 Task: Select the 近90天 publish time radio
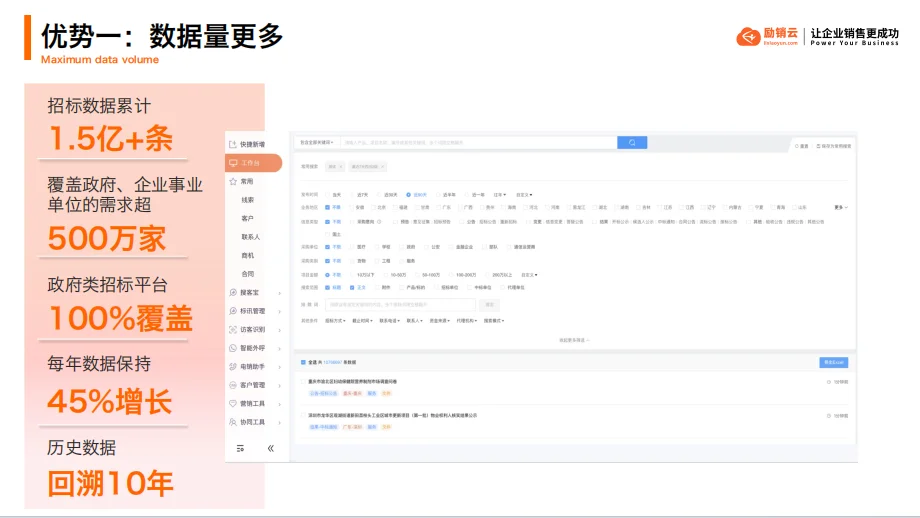point(408,195)
